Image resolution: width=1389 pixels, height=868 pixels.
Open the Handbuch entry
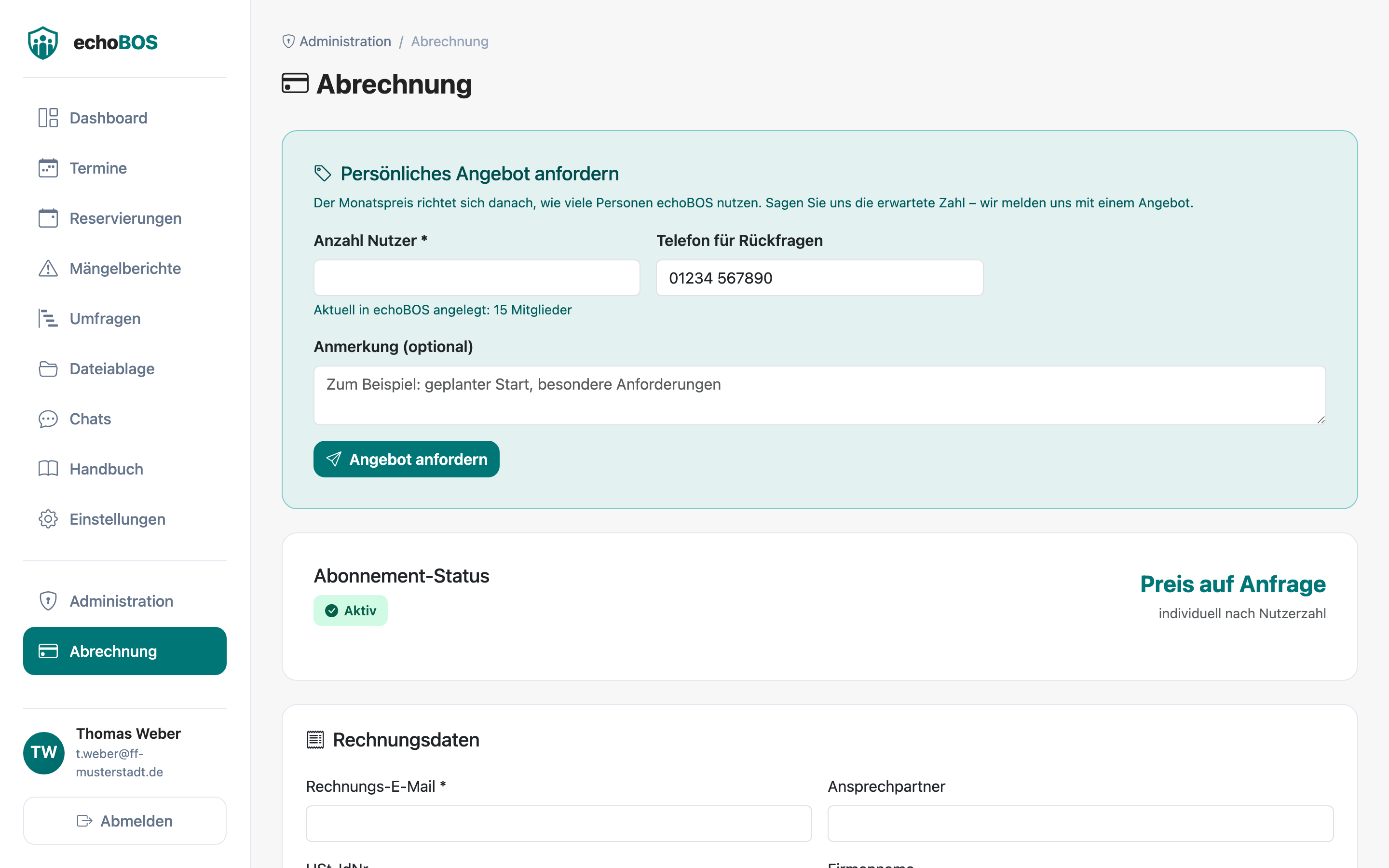pos(124,469)
